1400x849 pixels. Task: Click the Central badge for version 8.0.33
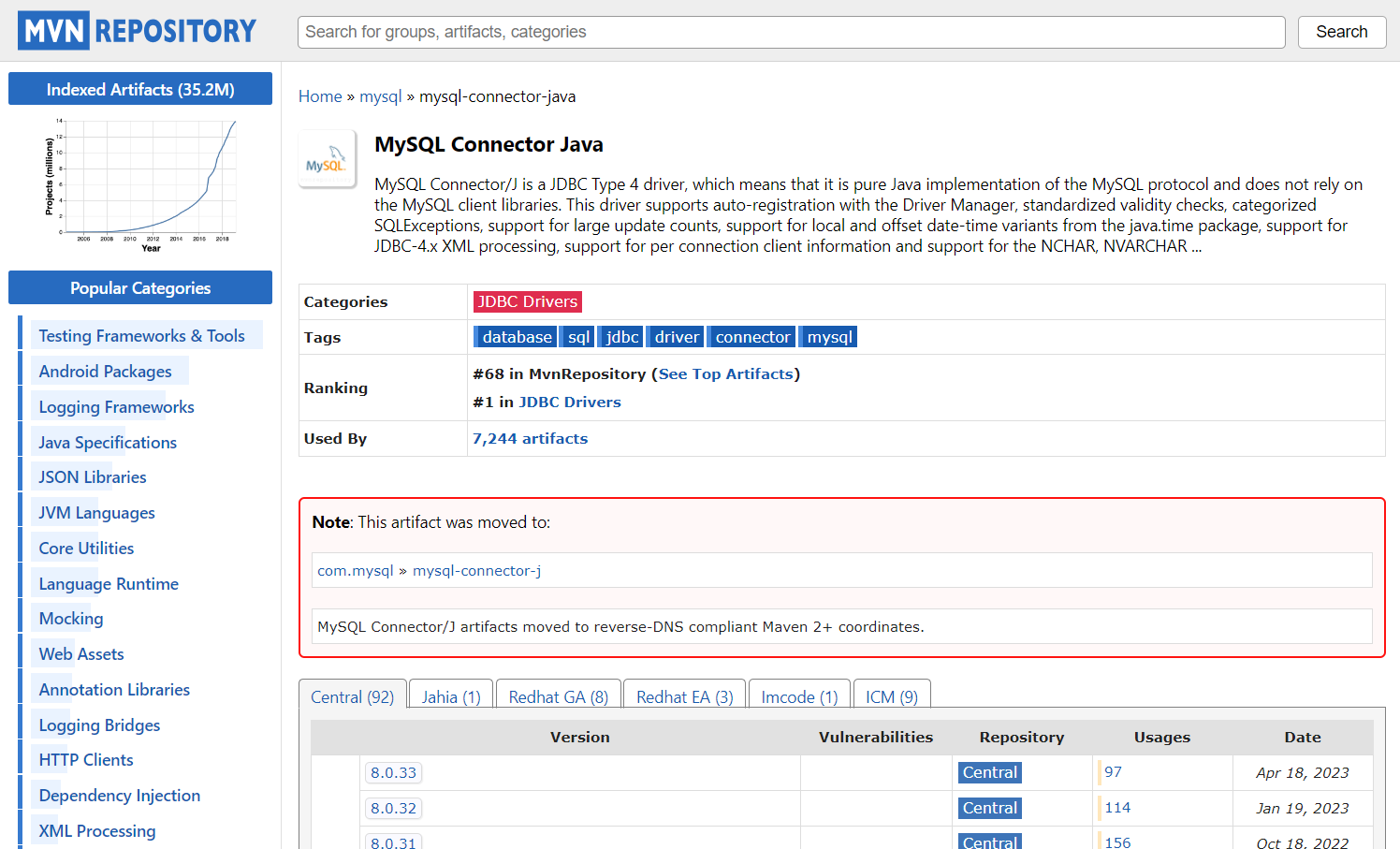[x=990, y=772]
